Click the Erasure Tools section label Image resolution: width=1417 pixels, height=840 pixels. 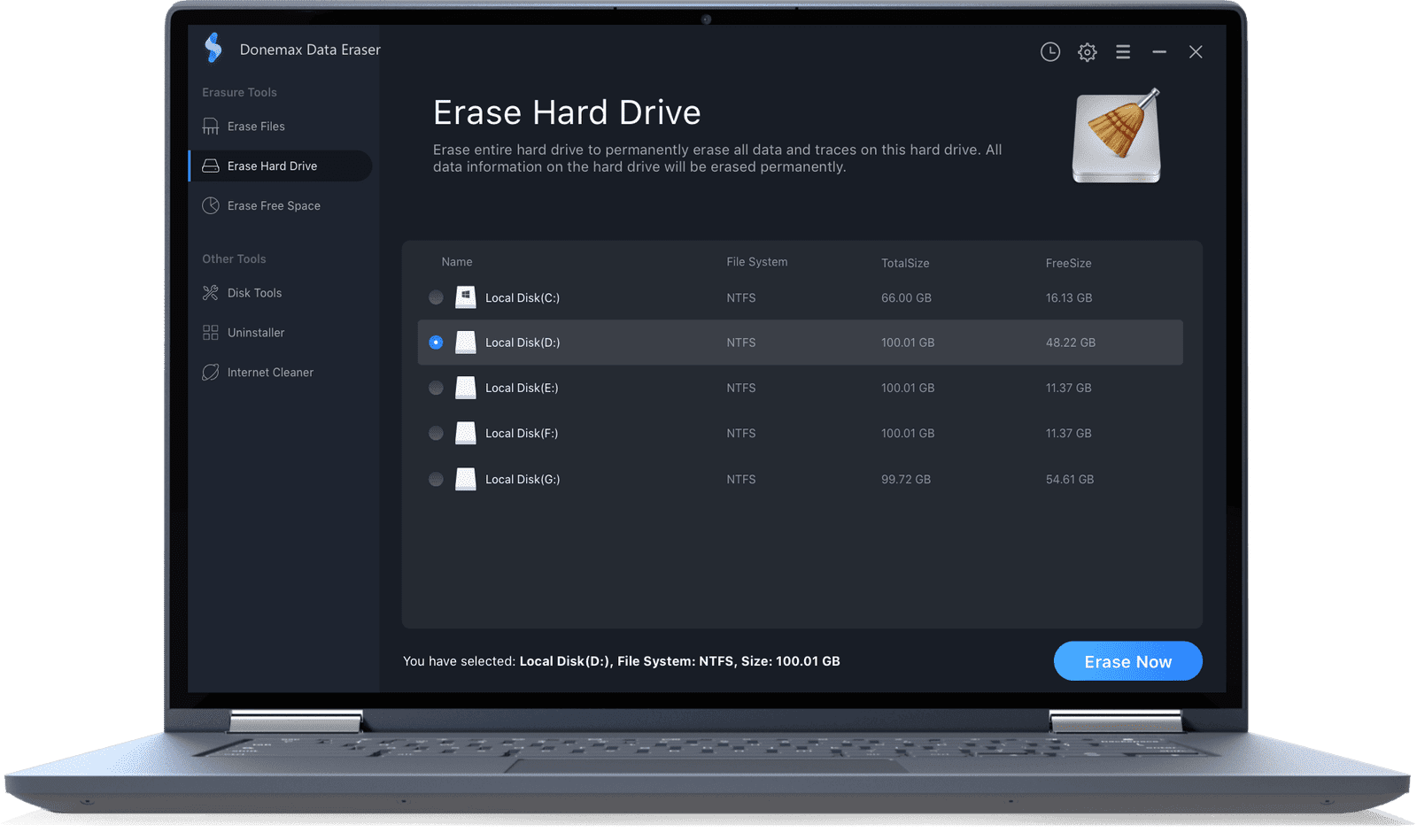click(239, 92)
